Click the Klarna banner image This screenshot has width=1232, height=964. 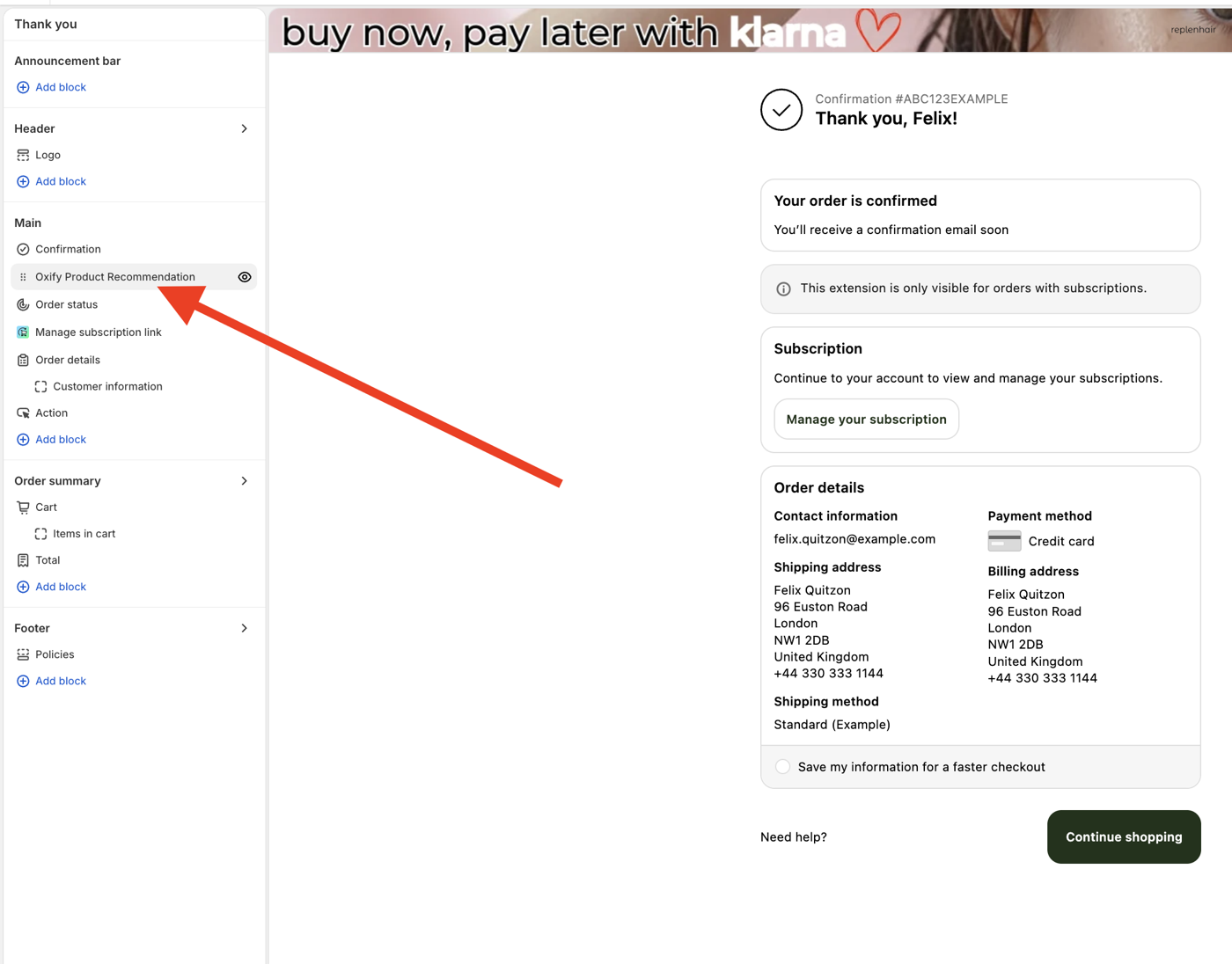pos(750,31)
